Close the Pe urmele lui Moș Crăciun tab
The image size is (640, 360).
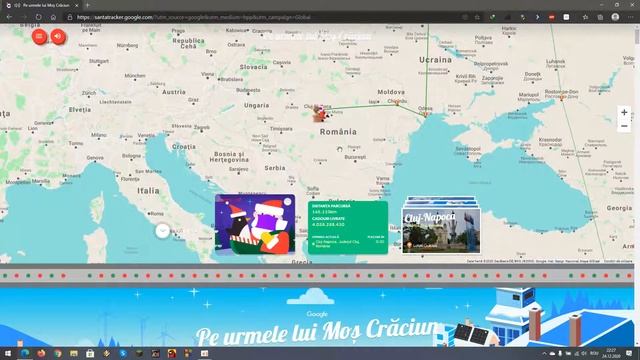77,5
